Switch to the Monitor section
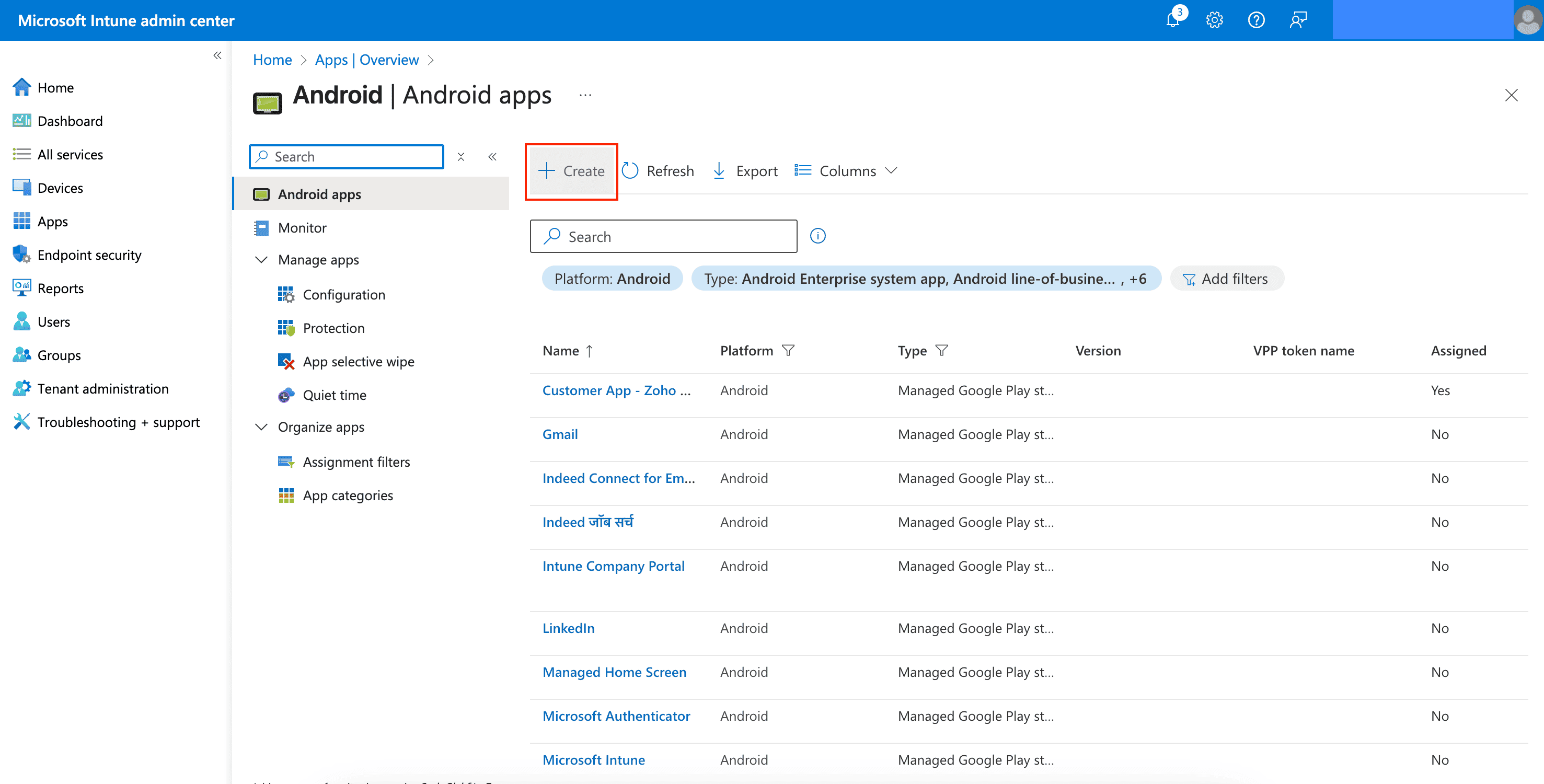Screen dimensions: 1544x784 [302, 227]
